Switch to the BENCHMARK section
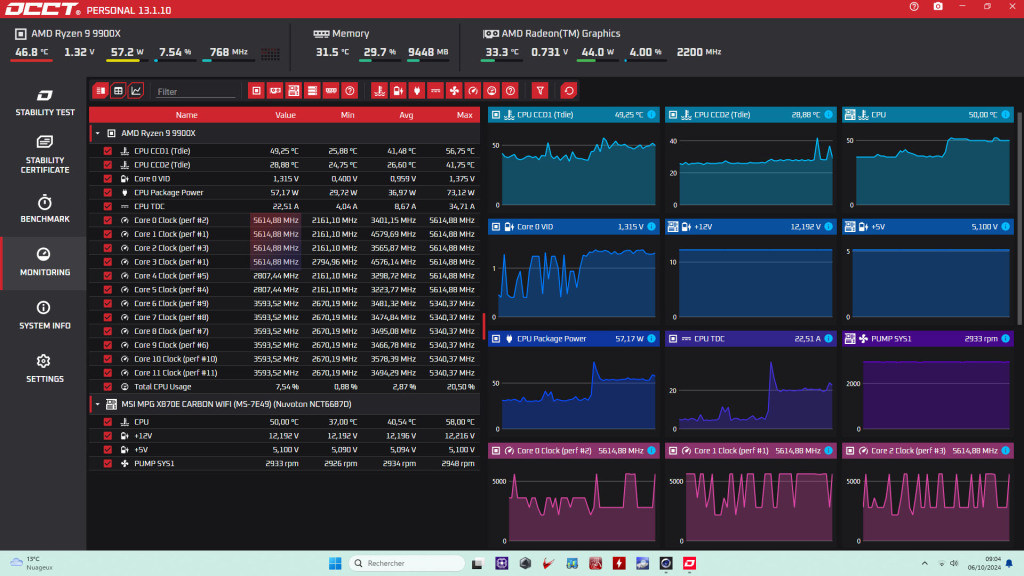Screen dimensions: 1024x576 tap(44, 207)
